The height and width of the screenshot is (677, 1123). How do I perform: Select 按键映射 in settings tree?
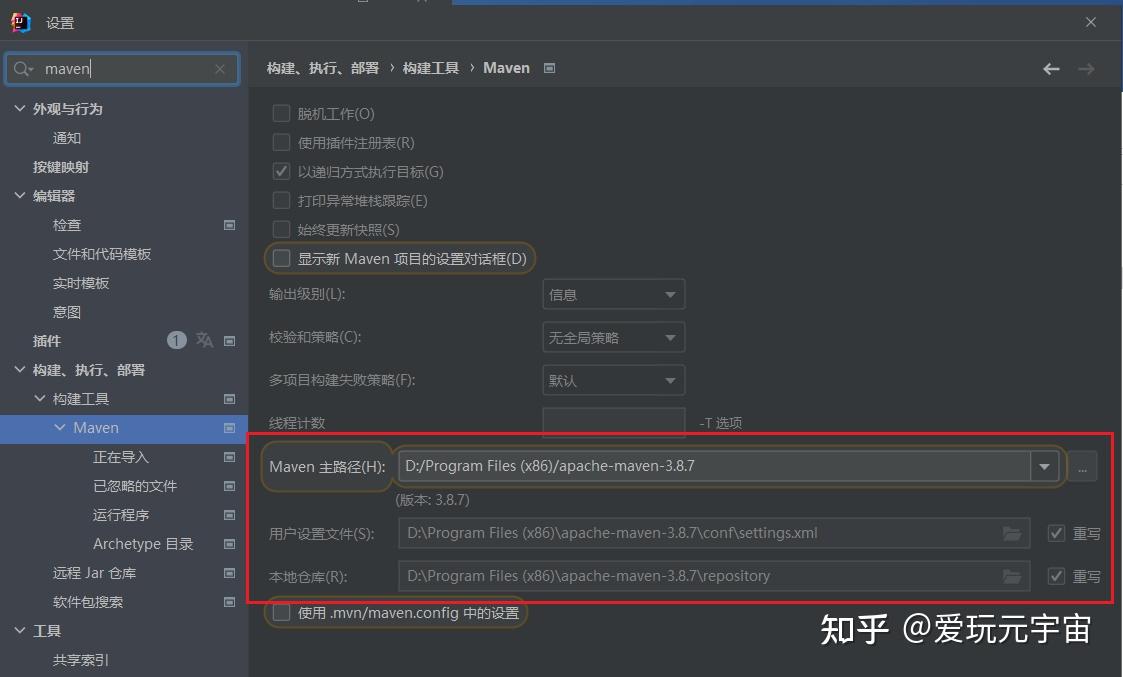[61, 167]
